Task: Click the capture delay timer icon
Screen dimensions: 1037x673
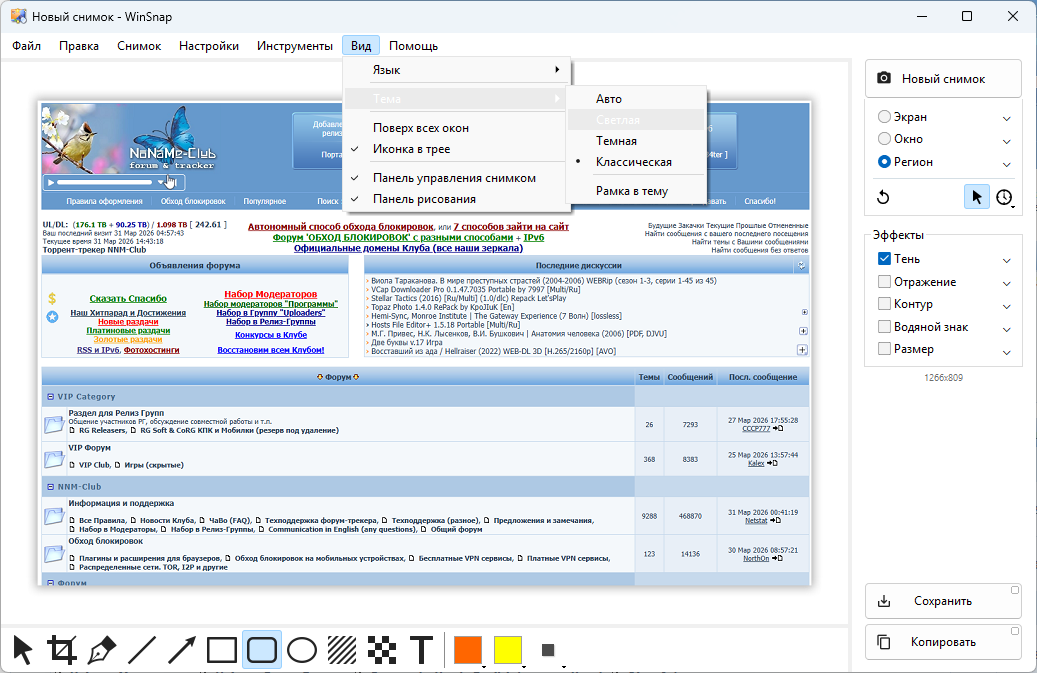Action: [1004, 197]
